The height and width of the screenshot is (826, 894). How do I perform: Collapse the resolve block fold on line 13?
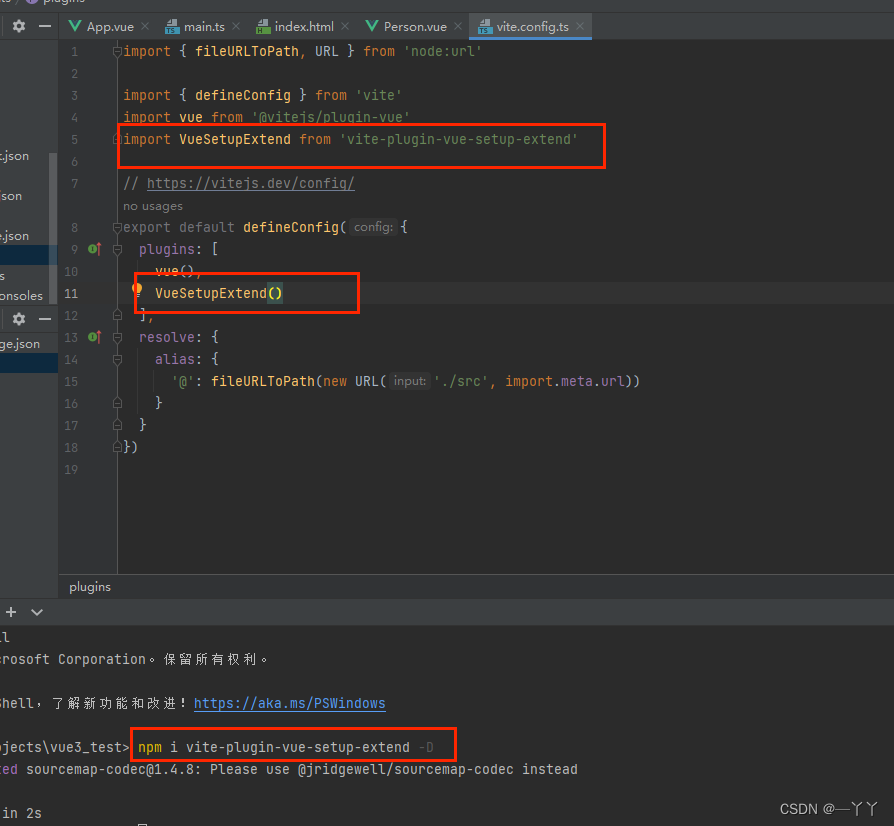pos(117,337)
